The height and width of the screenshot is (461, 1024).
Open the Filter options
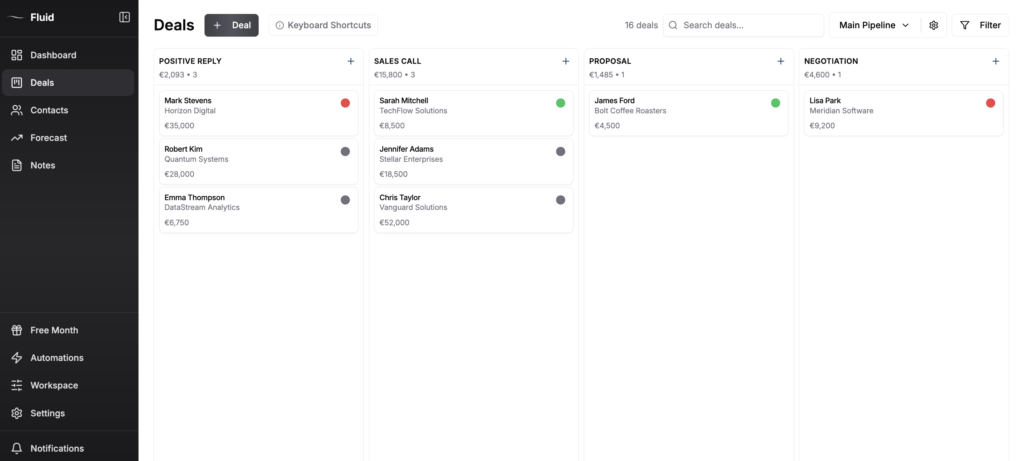click(x=980, y=25)
